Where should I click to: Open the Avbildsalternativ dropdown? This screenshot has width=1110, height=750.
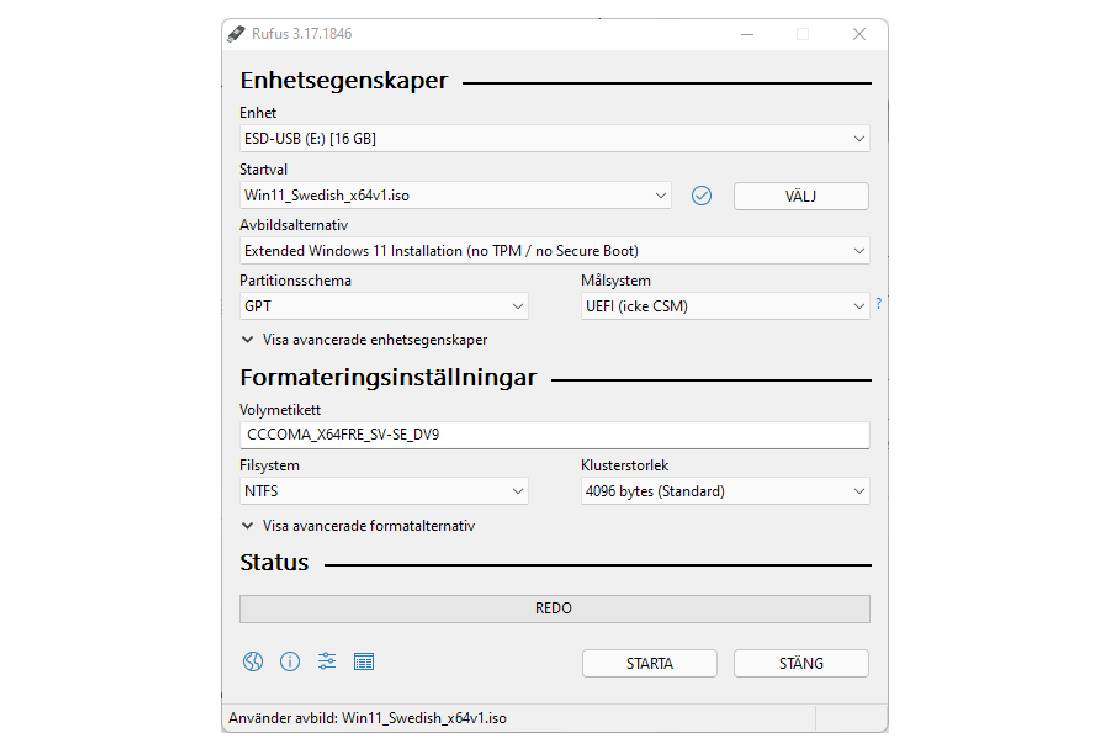coord(554,251)
